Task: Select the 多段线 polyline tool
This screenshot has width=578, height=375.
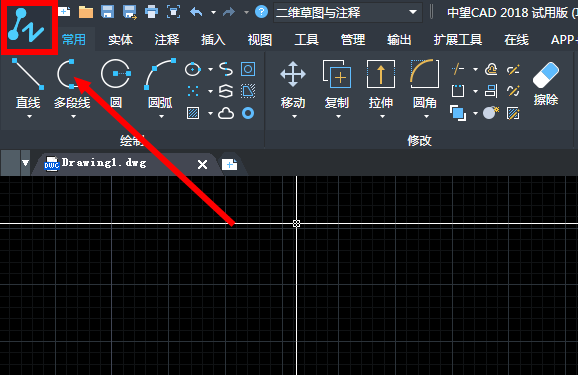Action: pos(72,83)
